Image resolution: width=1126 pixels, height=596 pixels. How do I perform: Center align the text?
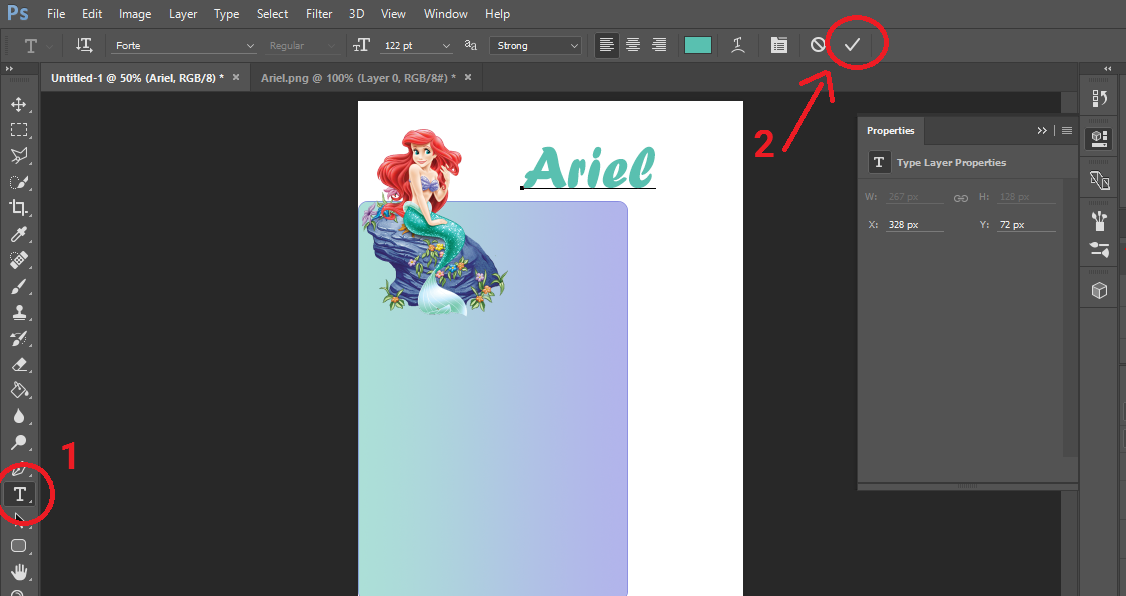[633, 45]
